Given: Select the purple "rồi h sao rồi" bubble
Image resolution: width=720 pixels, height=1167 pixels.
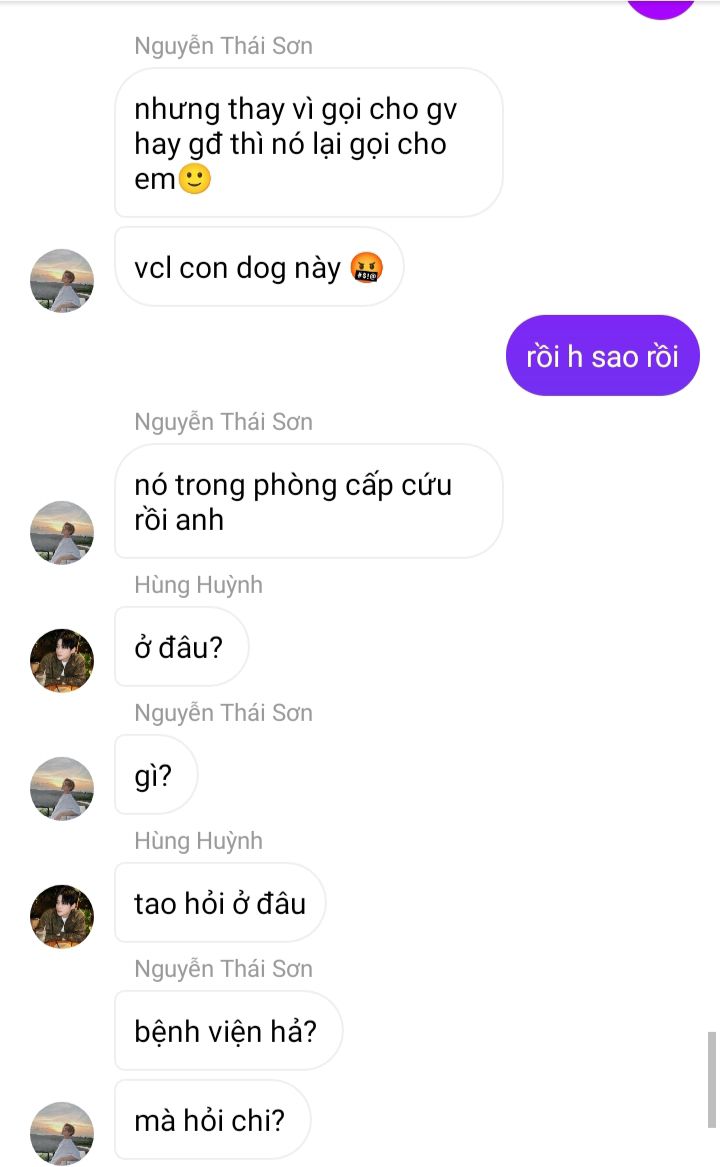Looking at the screenshot, I should 602,356.
